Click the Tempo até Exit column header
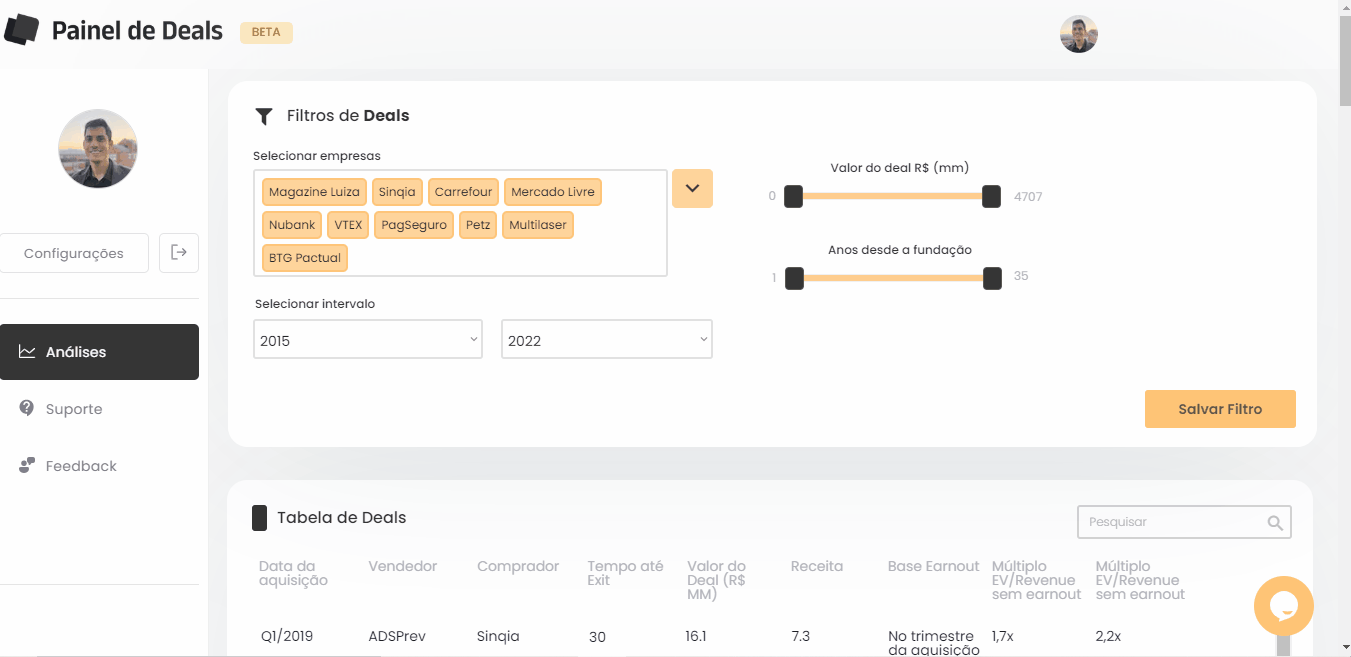The width and height of the screenshot is (1351, 657). click(625, 573)
